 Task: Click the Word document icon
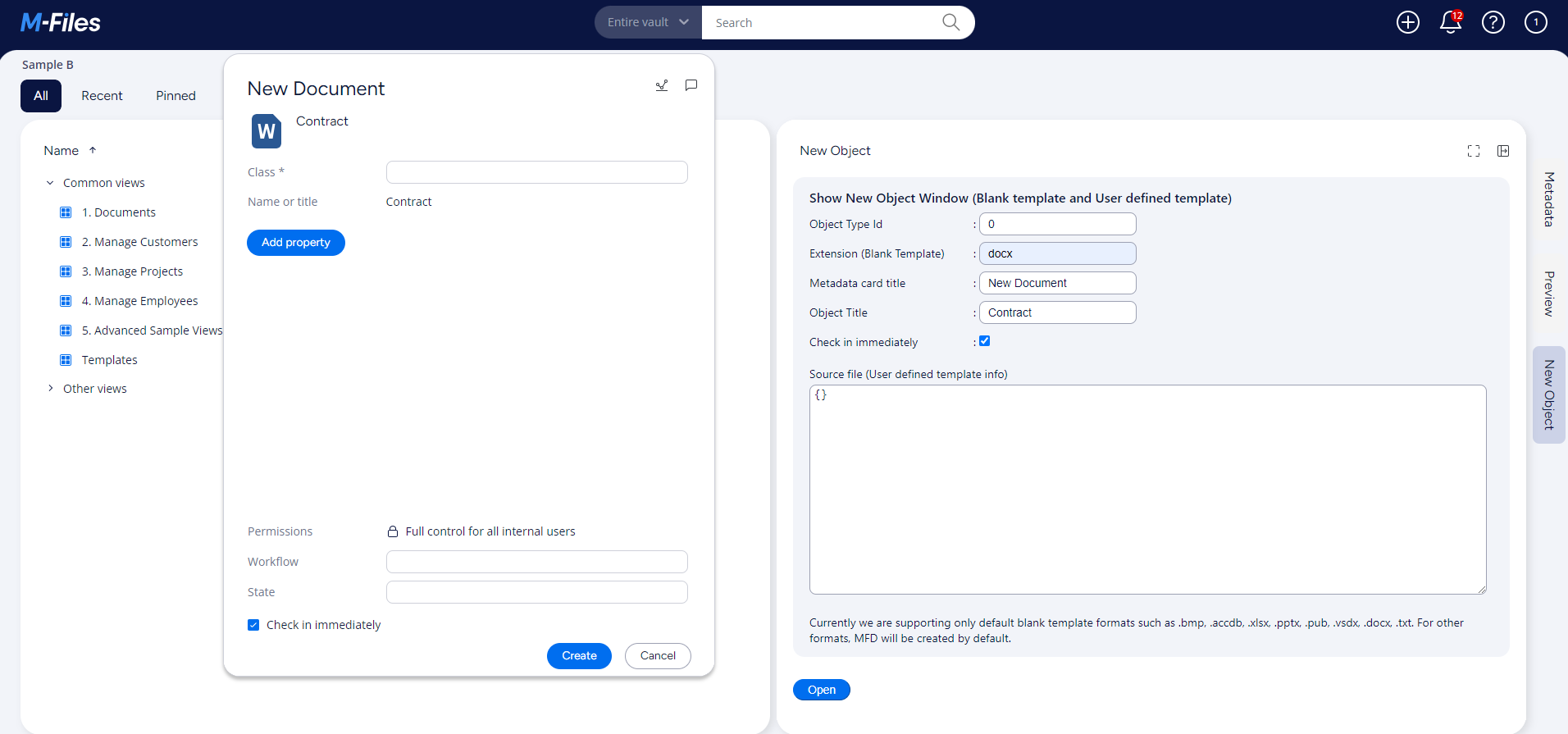coord(267,131)
